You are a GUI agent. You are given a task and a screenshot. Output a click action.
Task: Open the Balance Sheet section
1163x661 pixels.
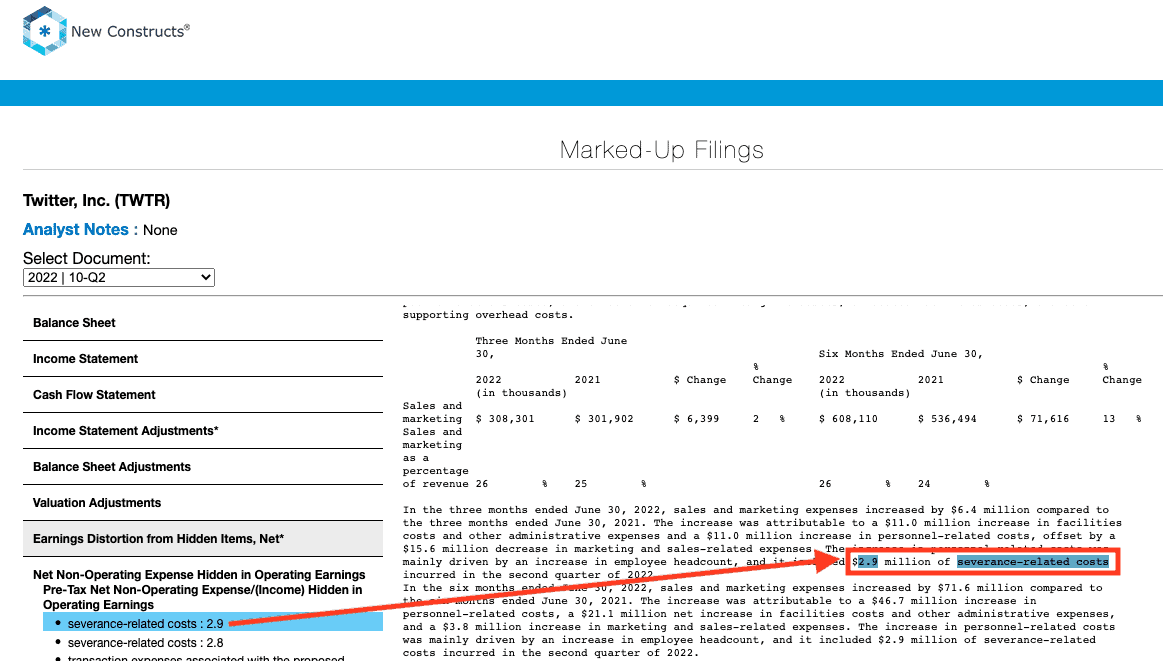coord(203,323)
